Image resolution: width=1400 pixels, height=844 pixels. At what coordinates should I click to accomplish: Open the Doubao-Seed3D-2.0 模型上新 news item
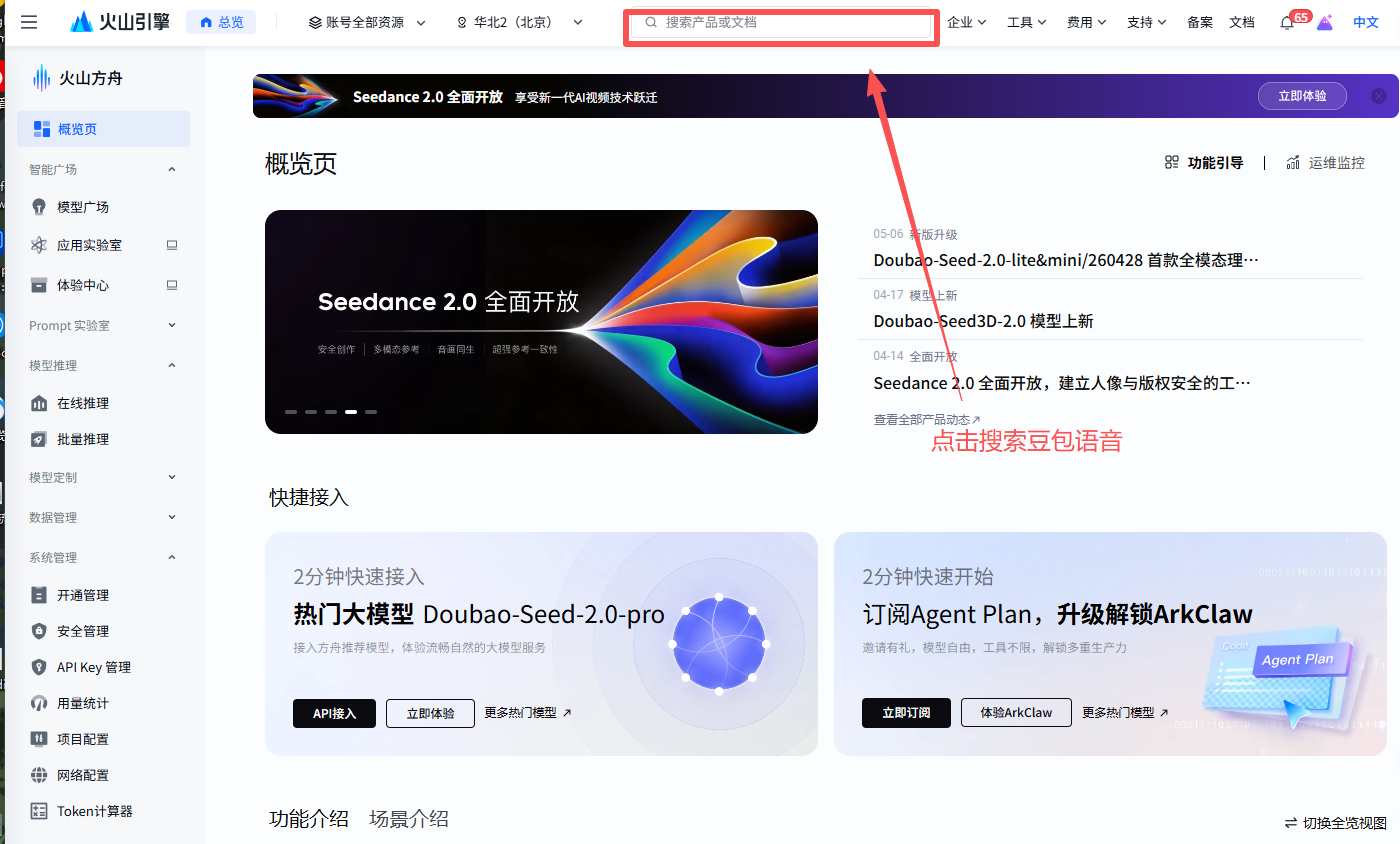tap(983, 321)
